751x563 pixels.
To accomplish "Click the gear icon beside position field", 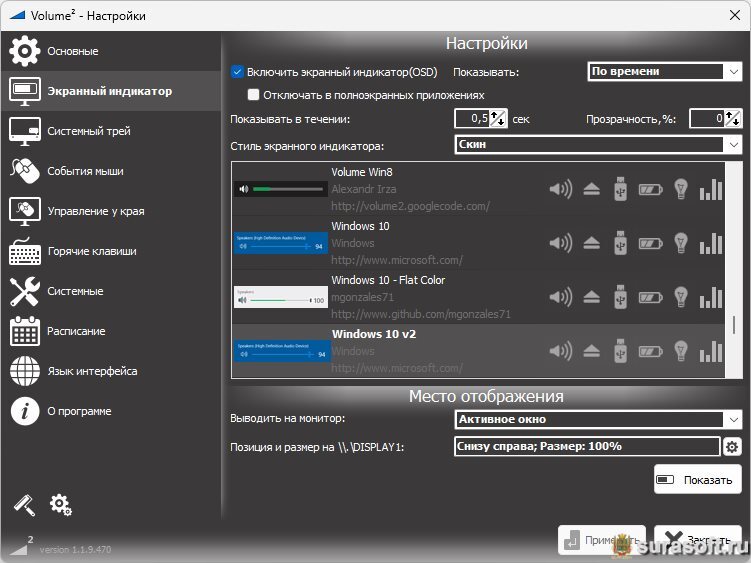I will pos(731,447).
